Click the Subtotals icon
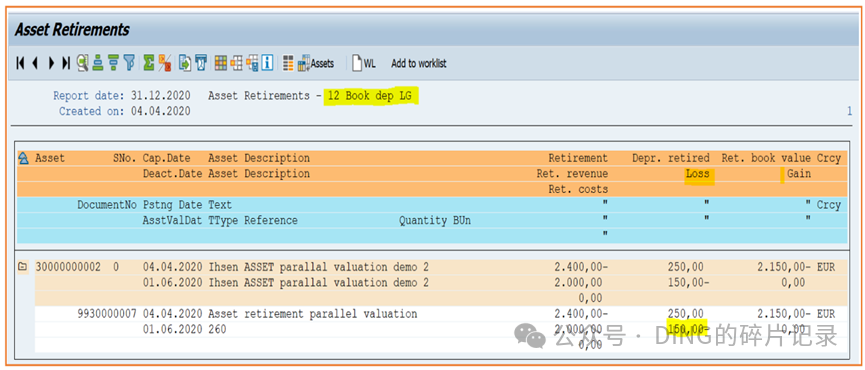Viewport: 865px width, 370px height. [x=164, y=63]
